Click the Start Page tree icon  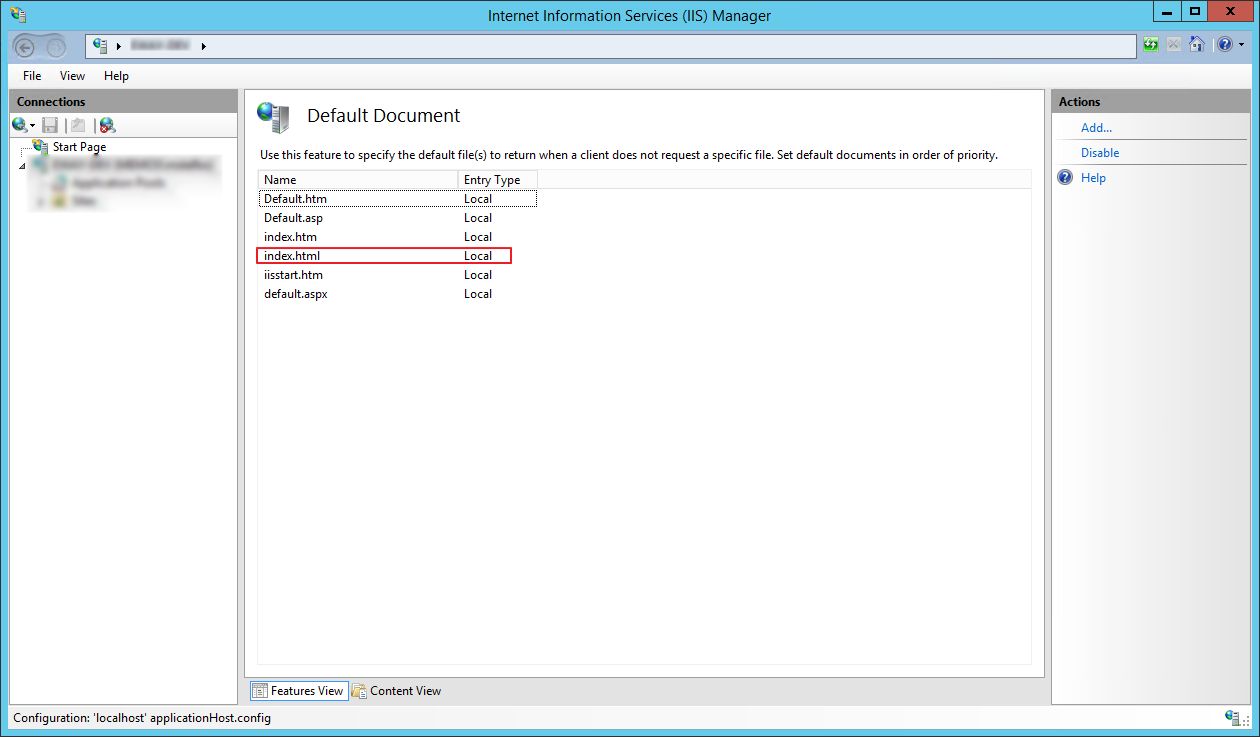40,147
